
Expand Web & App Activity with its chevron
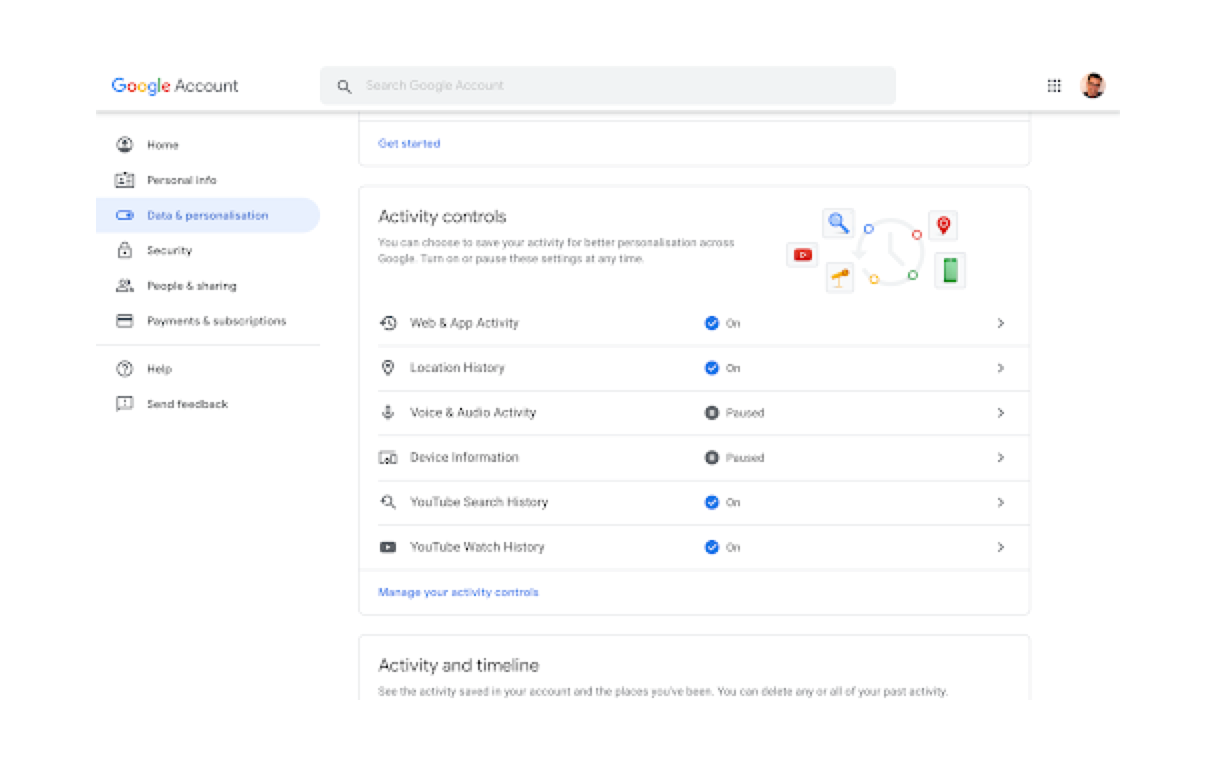[x=1000, y=323]
